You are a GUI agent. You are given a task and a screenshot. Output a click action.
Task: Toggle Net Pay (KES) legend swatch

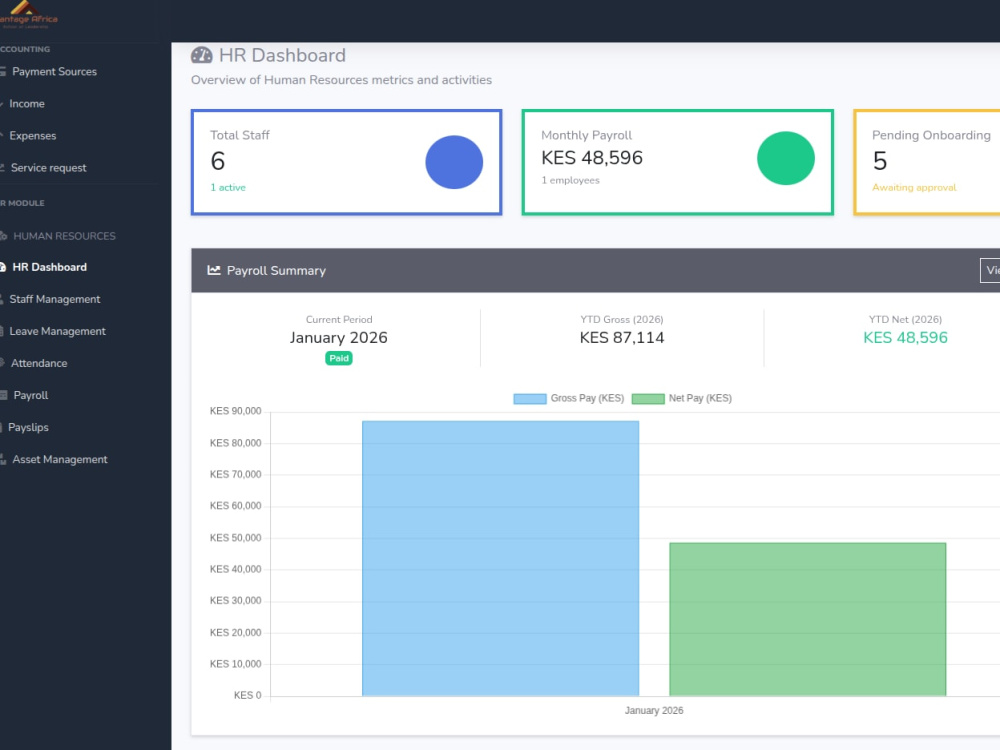[648, 399]
